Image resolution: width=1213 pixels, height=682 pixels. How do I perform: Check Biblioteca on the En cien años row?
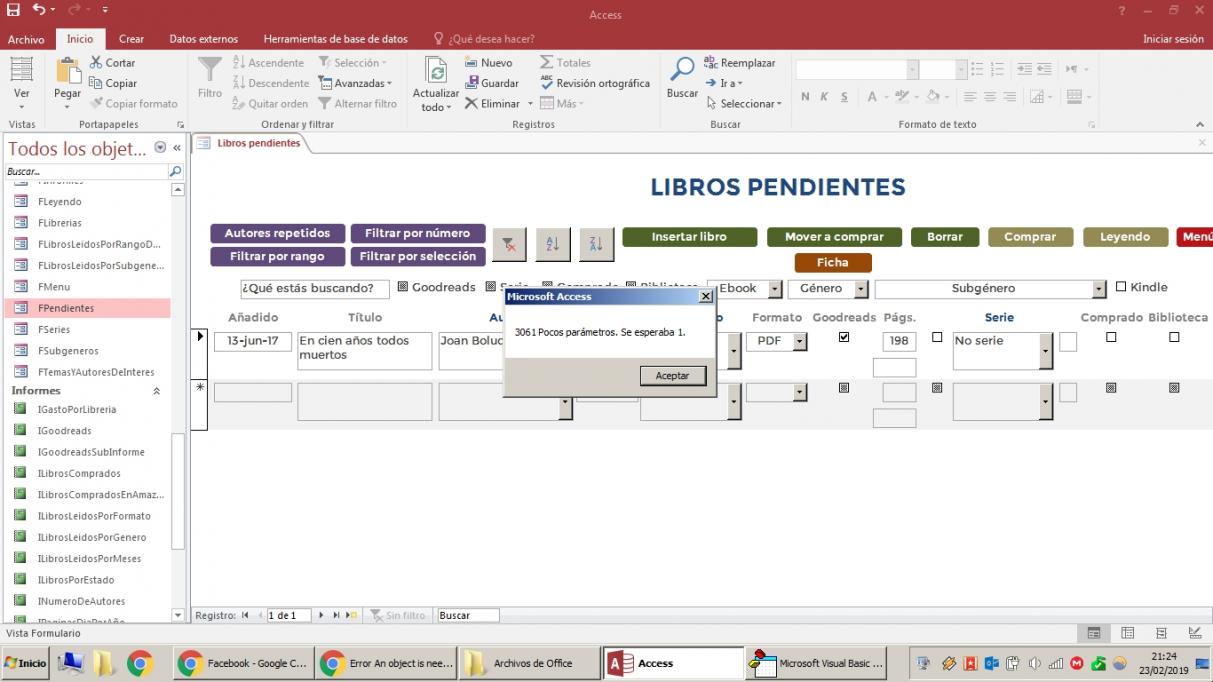pos(1174,337)
